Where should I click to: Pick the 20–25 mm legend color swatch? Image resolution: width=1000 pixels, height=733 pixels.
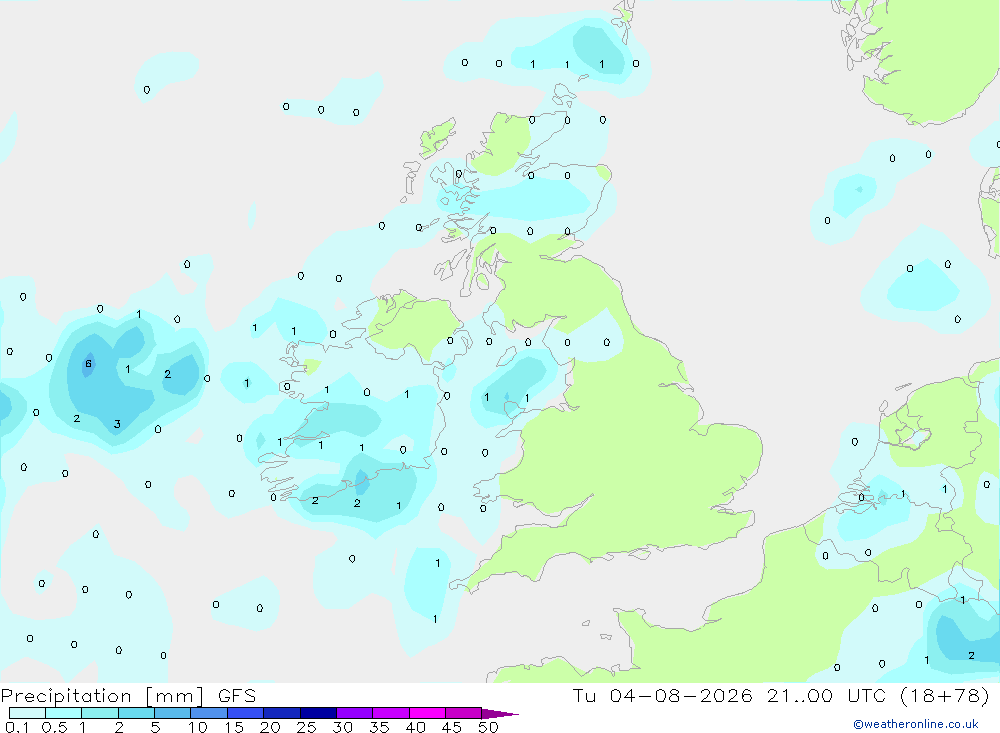pos(281,713)
